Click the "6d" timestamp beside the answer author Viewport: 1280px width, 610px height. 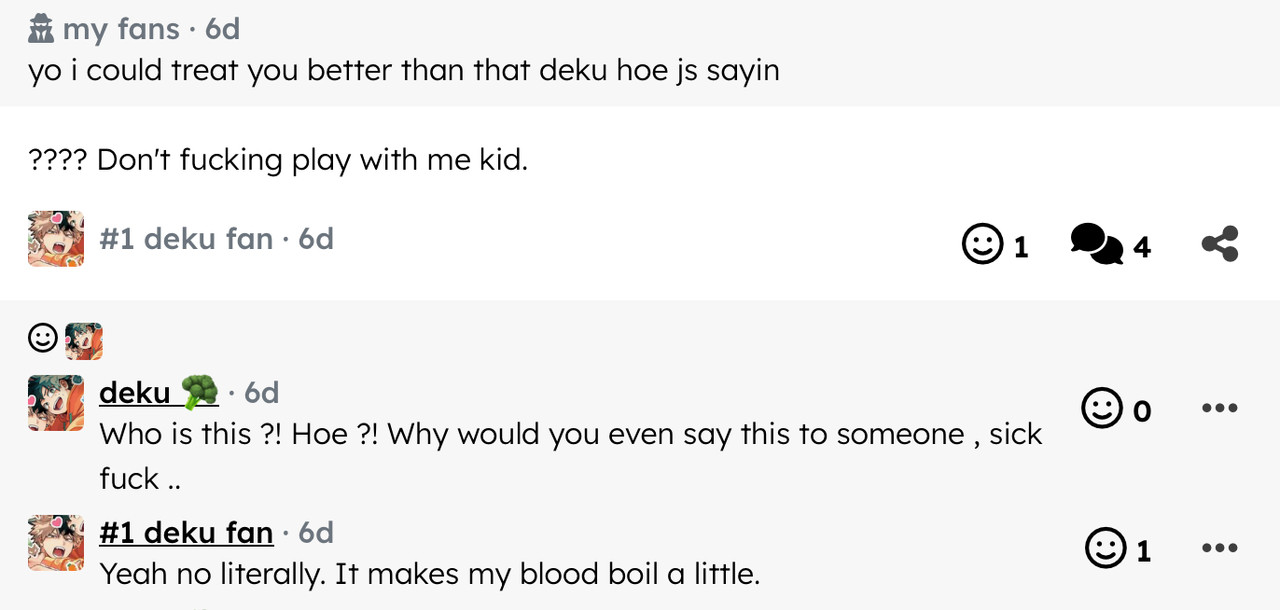click(x=316, y=239)
